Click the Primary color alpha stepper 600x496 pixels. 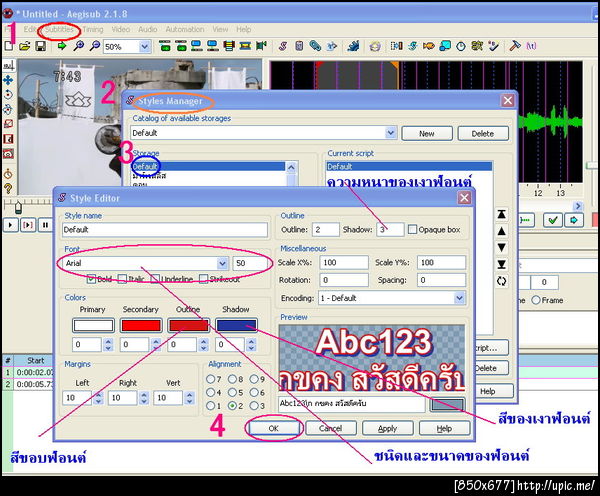108,345
